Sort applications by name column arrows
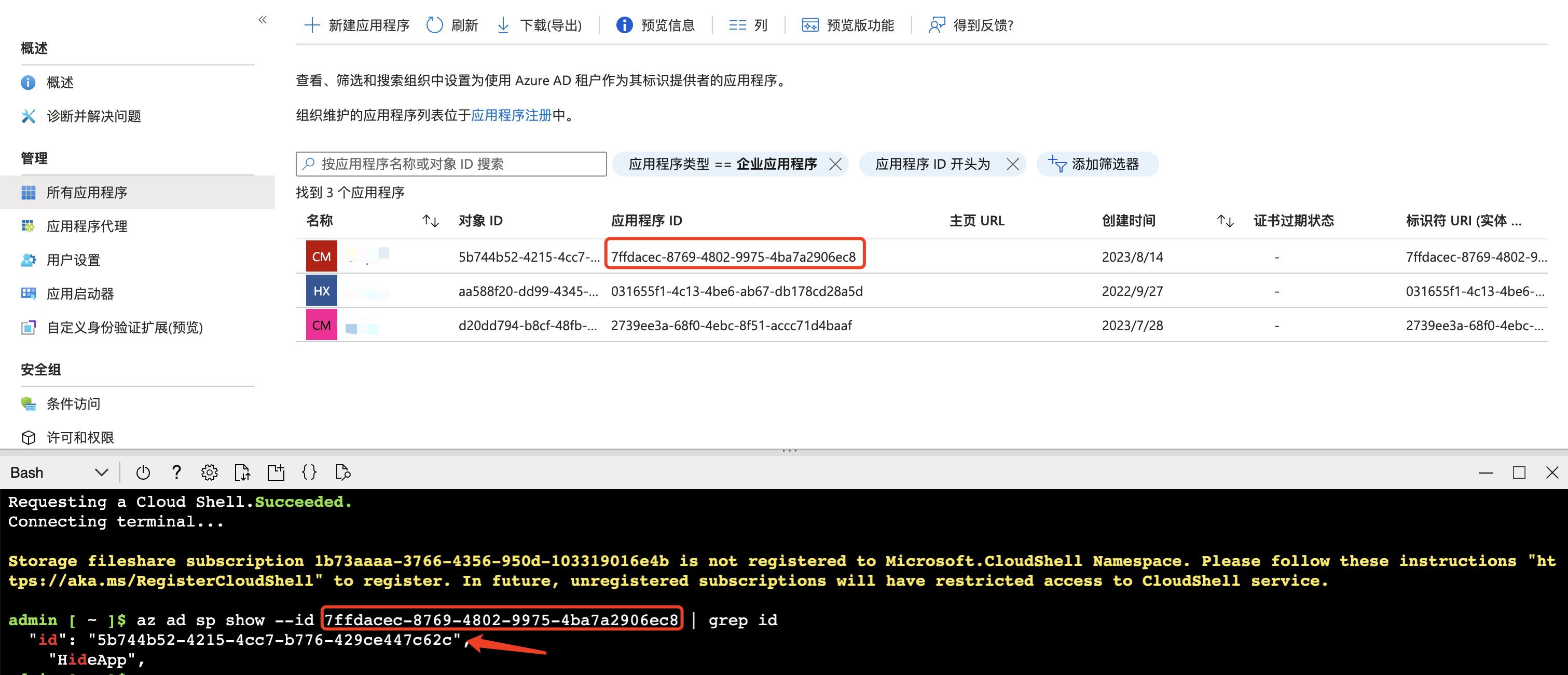1568x675 pixels. click(x=430, y=221)
